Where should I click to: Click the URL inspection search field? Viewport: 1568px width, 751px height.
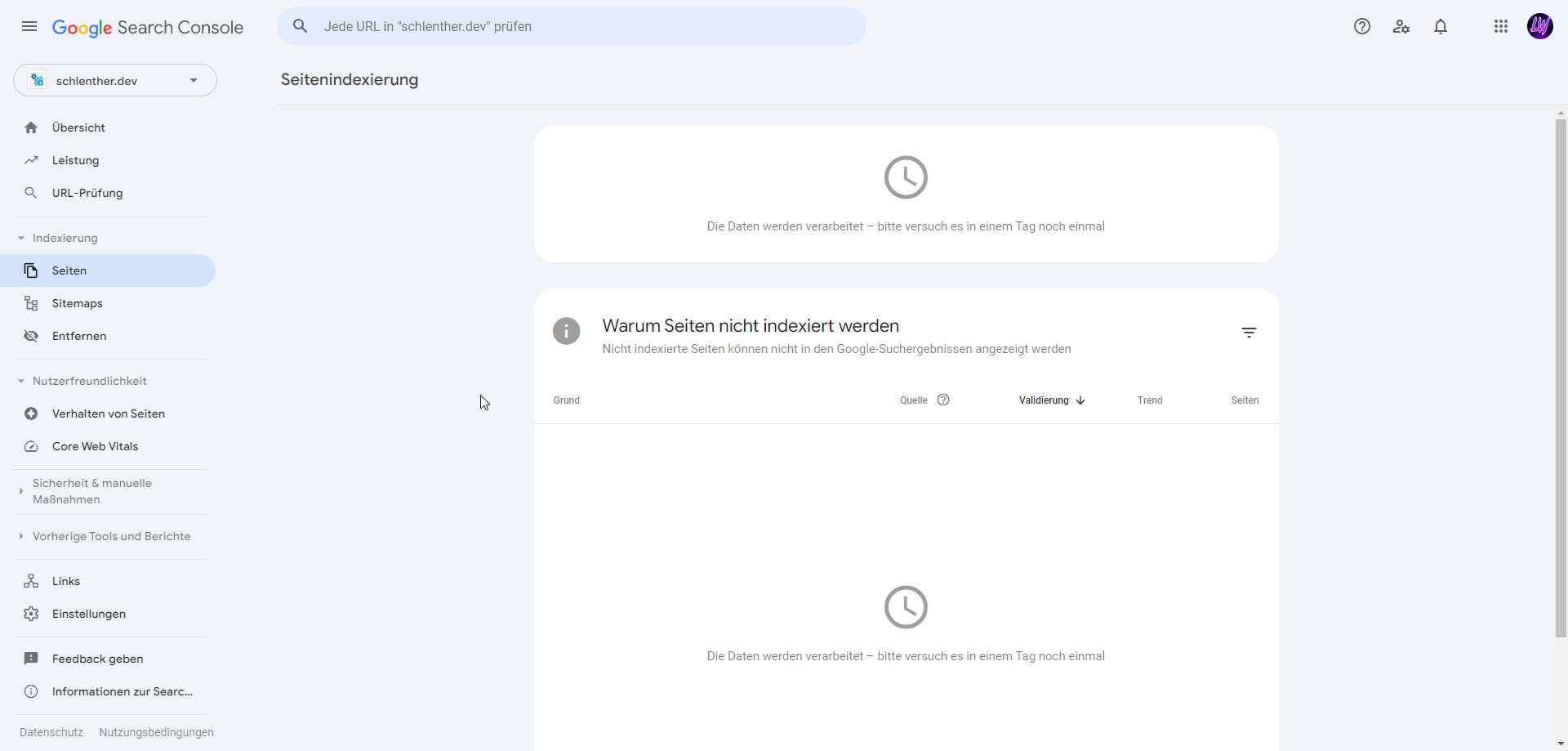pyautogui.click(x=572, y=26)
